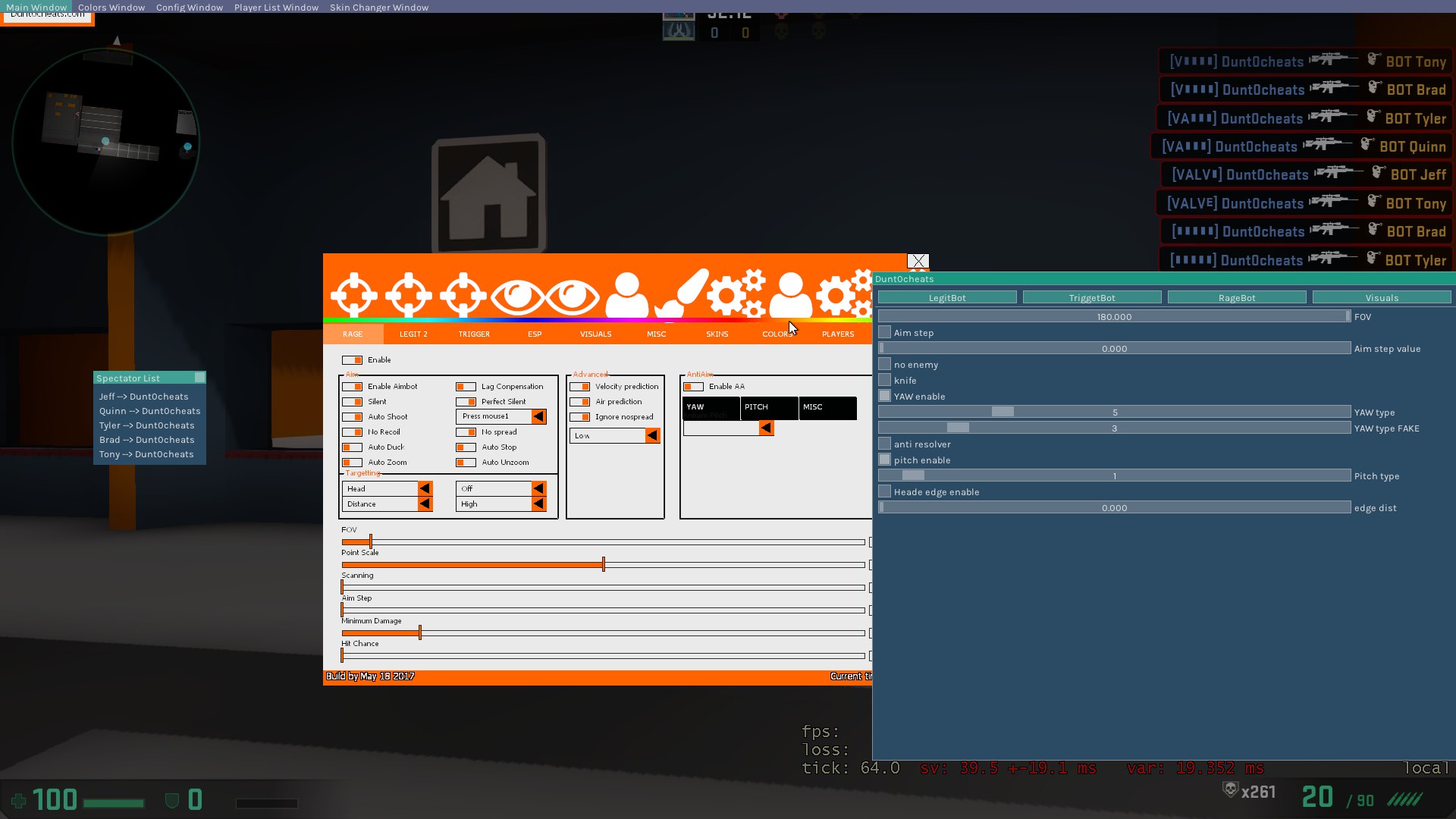Toggle the Auto Stop switch
1456x819 pixels.
click(x=466, y=447)
